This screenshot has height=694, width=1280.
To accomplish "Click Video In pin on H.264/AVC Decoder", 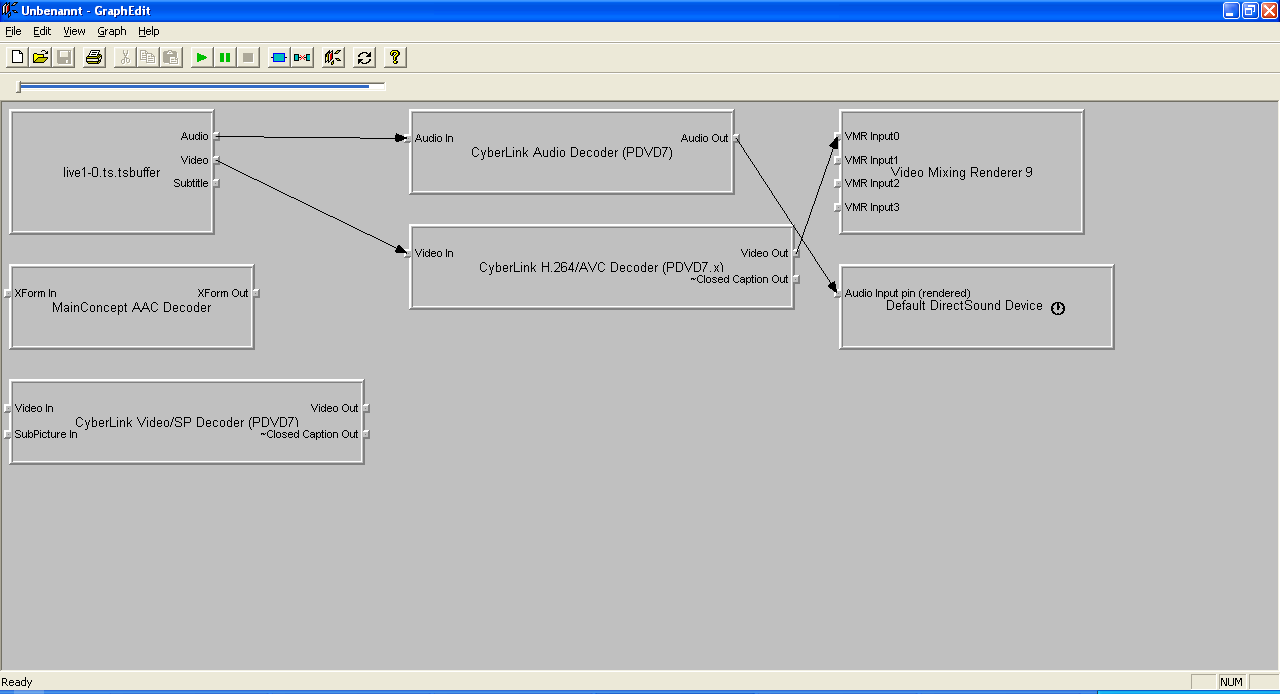I will [408, 253].
